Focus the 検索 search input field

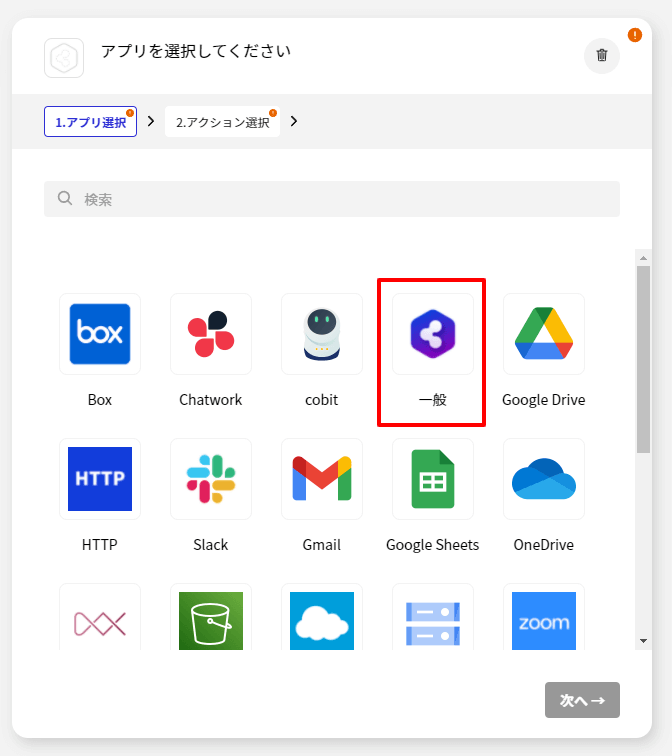[332, 199]
